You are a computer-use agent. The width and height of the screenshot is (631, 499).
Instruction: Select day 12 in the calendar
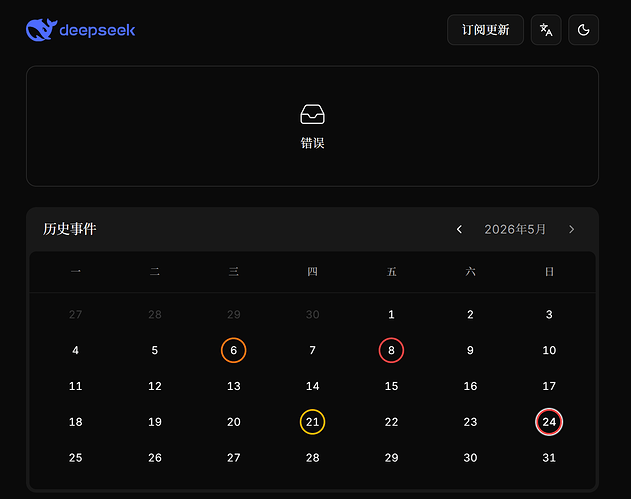(155, 386)
